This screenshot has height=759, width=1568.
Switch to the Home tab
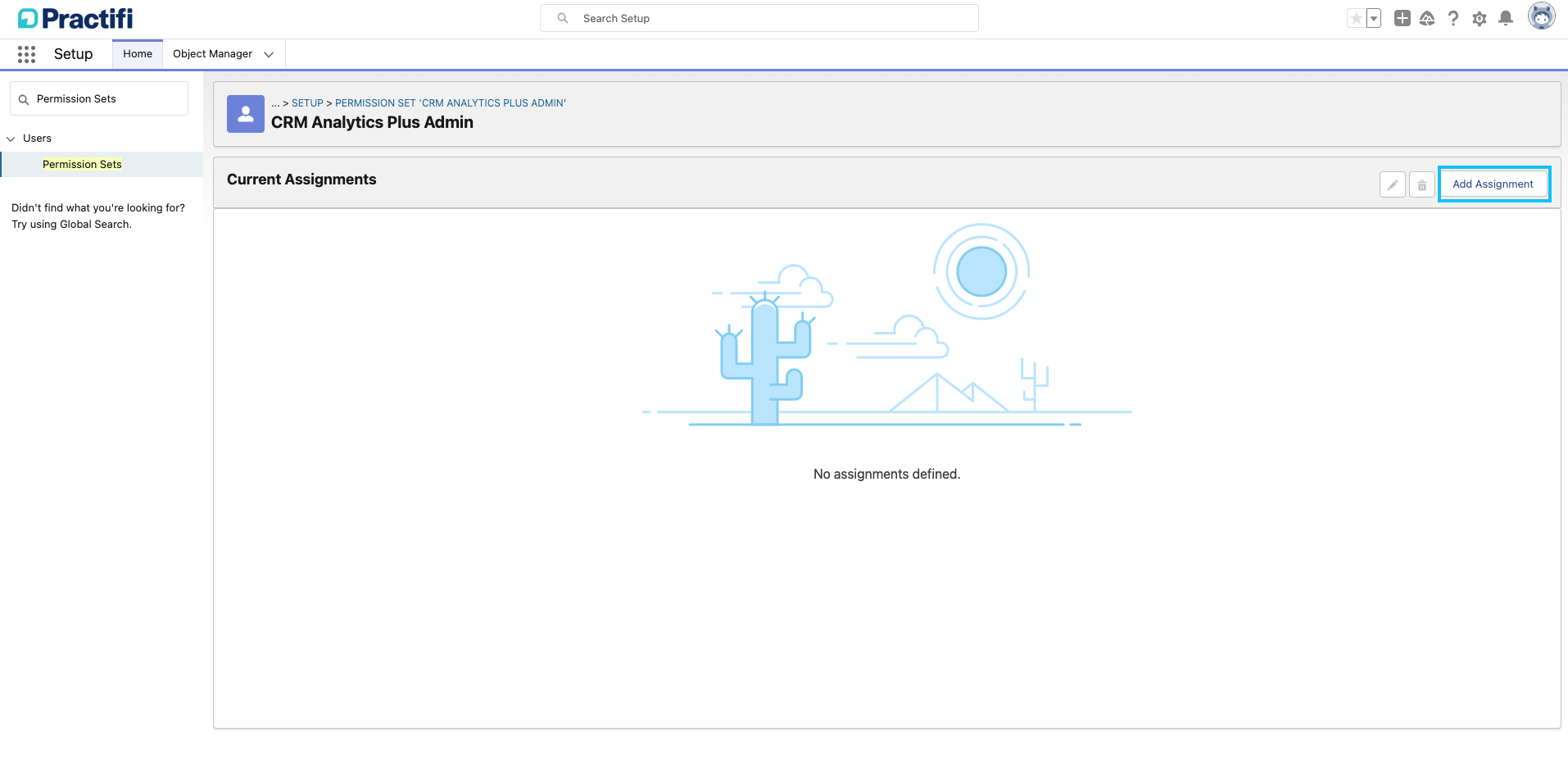point(138,54)
